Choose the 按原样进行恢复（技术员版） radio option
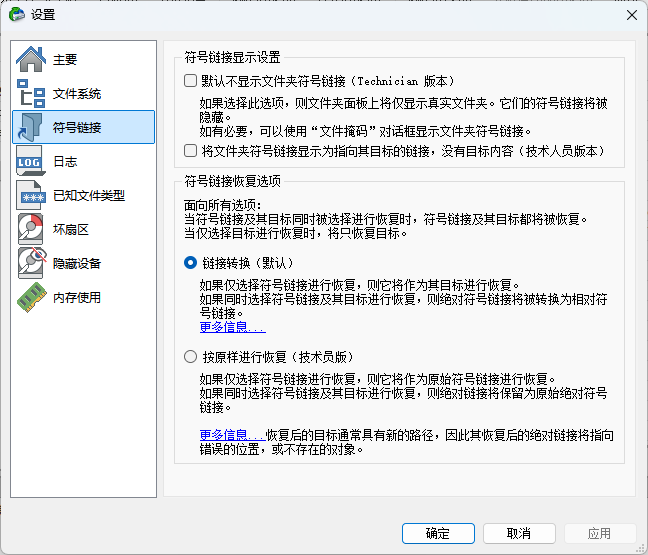The width and height of the screenshot is (648, 555). [190, 357]
